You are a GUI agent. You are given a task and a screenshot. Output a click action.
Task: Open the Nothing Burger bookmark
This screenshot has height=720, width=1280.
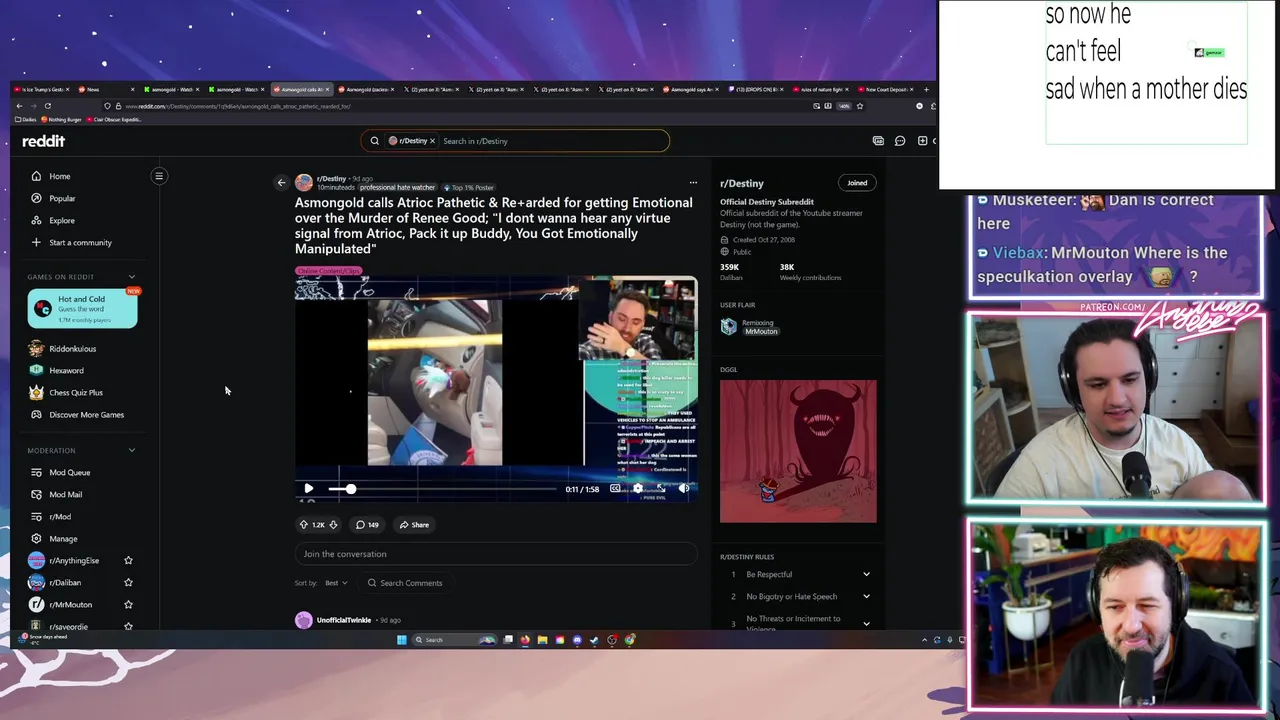61,119
